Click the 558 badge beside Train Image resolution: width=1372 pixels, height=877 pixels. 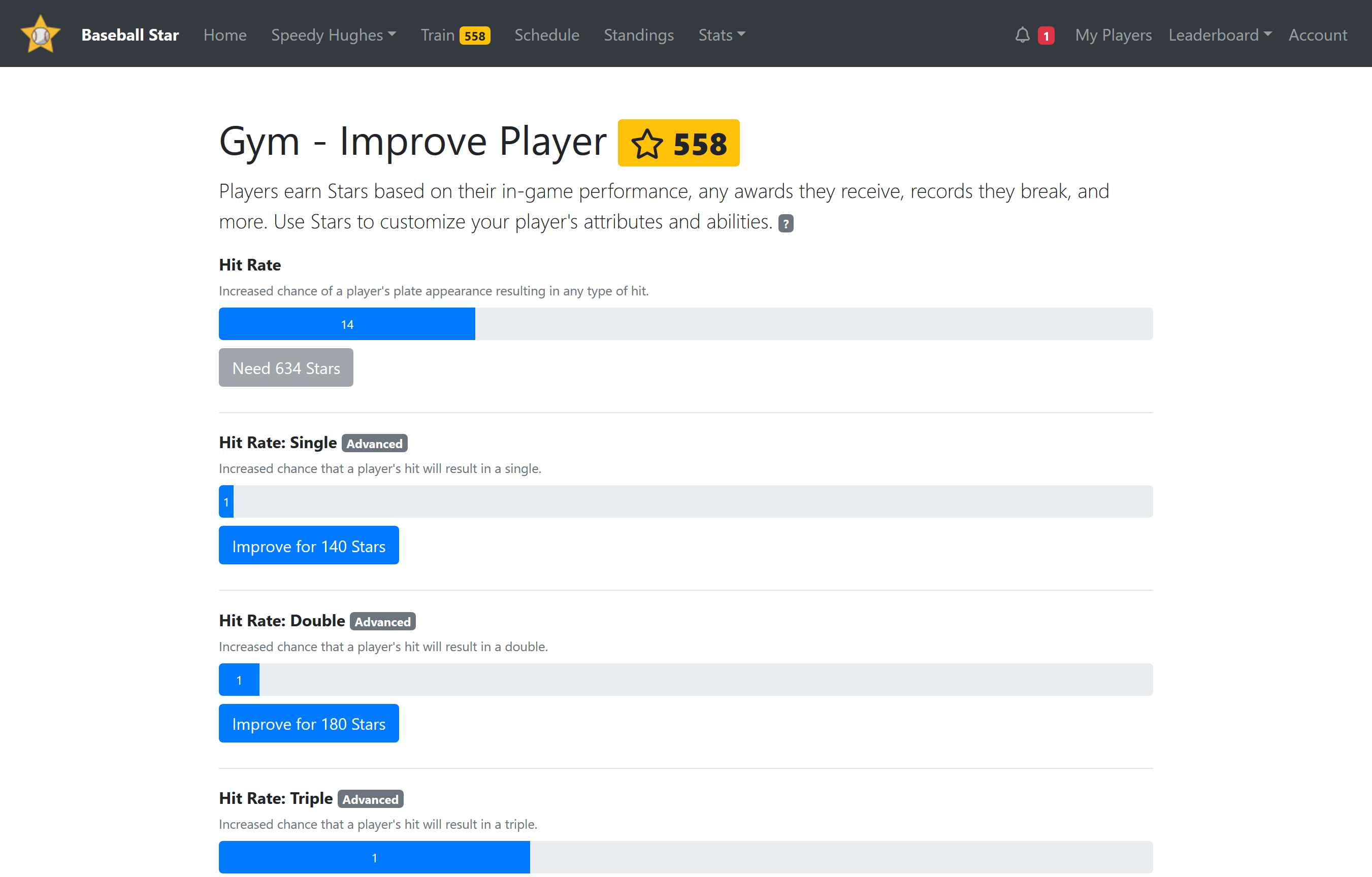coord(474,36)
